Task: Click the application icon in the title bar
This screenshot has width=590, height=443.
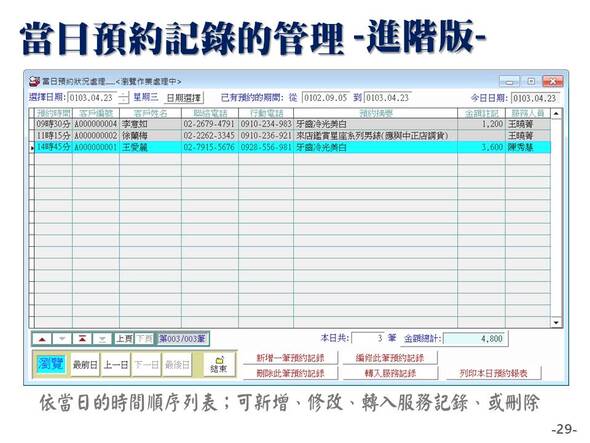Action: (x=35, y=81)
